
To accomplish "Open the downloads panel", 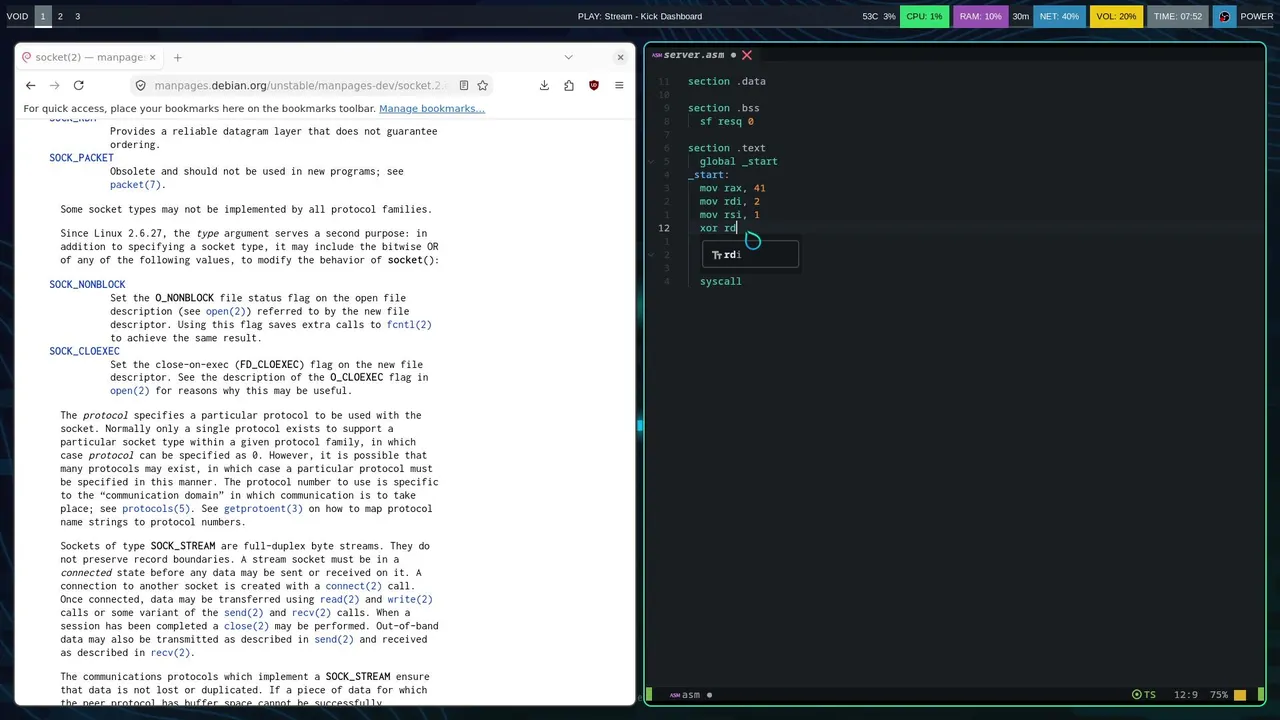I will 544,86.
